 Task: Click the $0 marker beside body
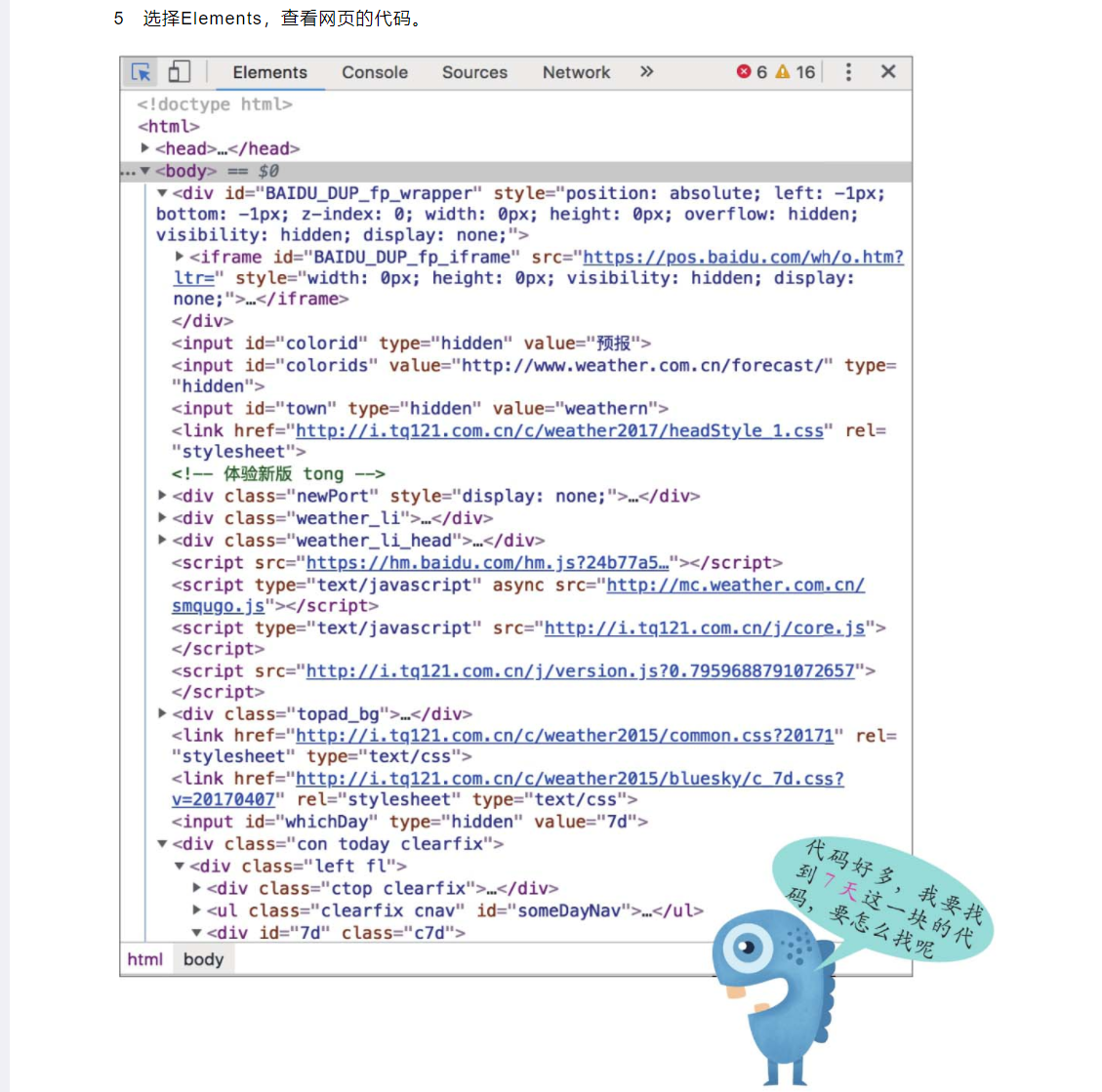click(x=267, y=172)
